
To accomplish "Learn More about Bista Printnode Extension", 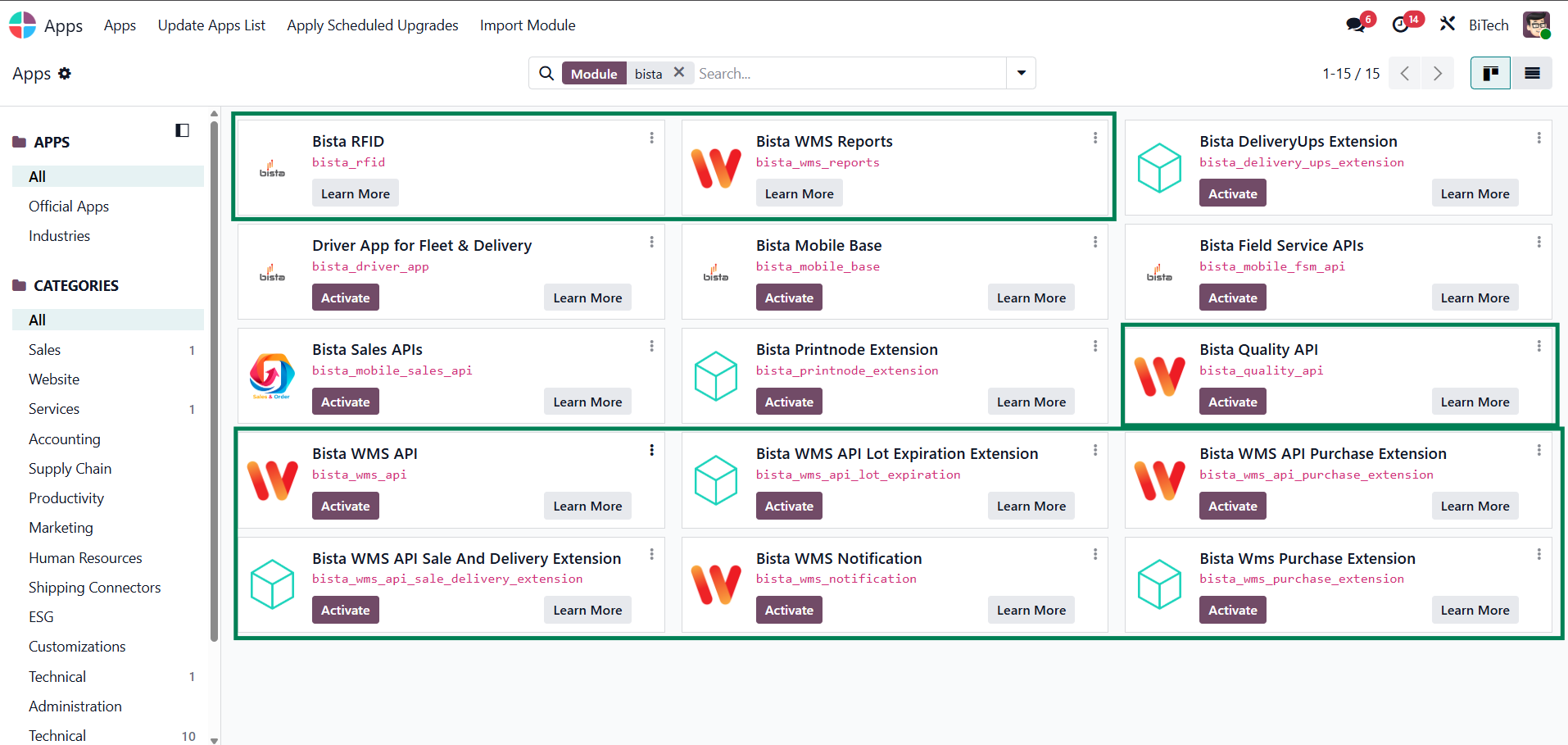I will pos(1031,402).
